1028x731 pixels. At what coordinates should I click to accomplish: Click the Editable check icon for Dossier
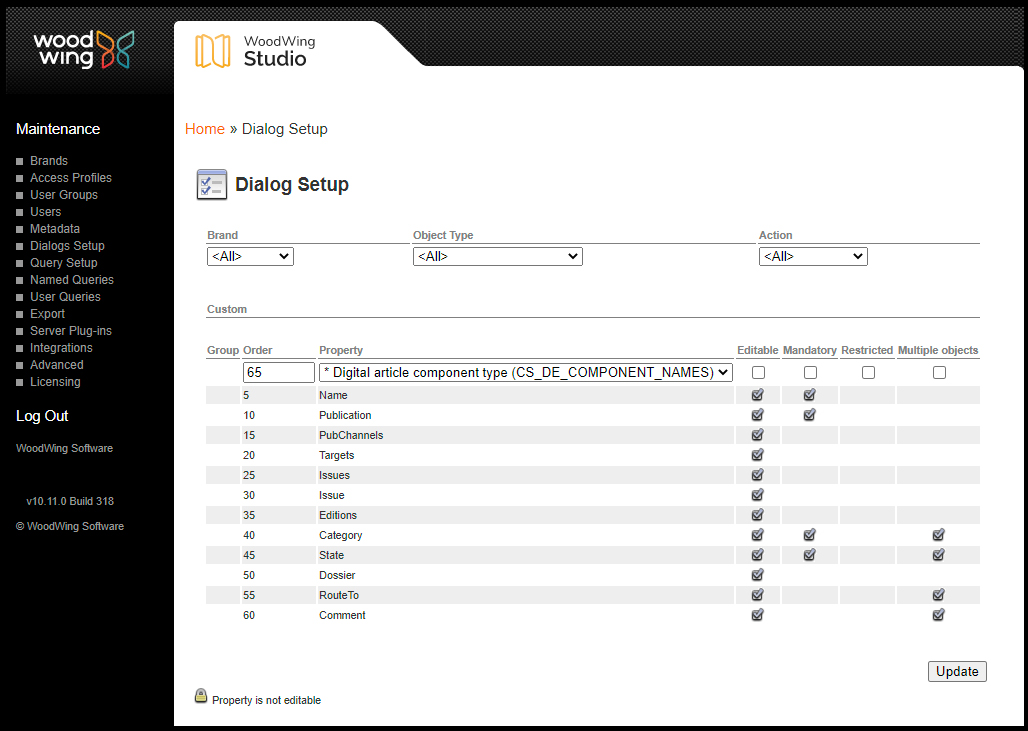(x=757, y=574)
